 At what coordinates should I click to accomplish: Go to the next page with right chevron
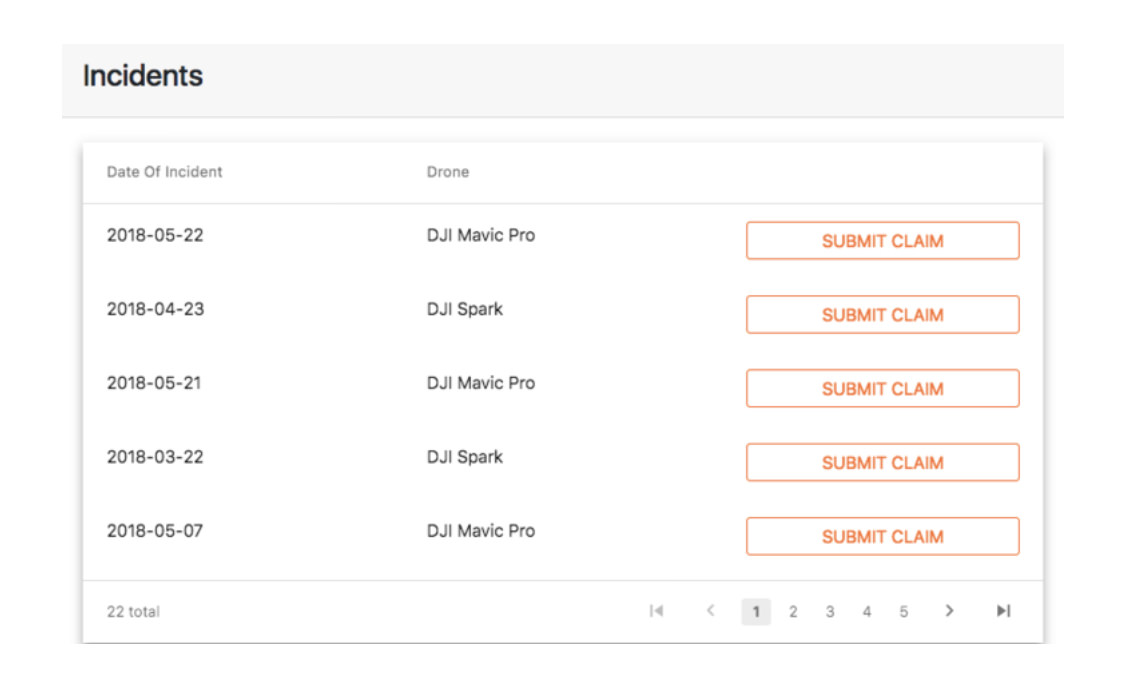coord(949,611)
